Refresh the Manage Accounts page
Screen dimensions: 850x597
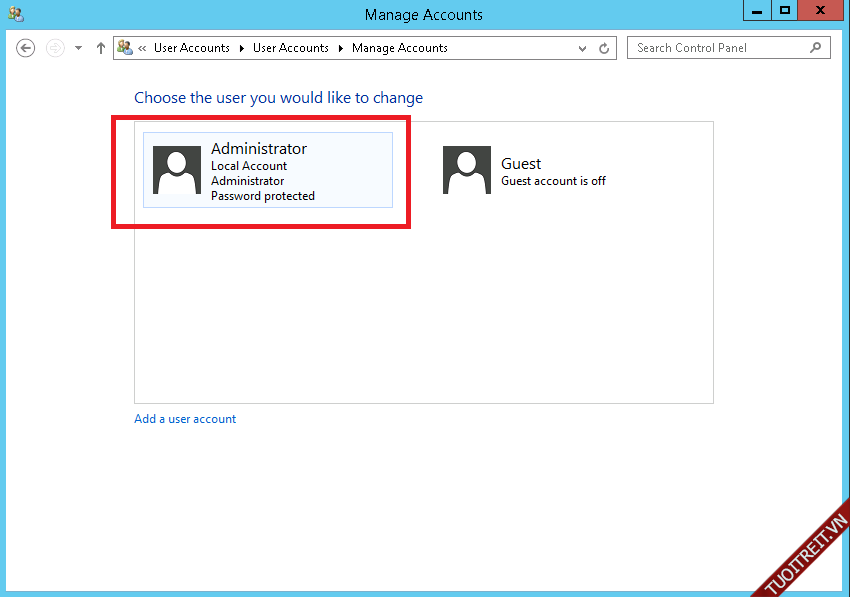pyautogui.click(x=604, y=48)
